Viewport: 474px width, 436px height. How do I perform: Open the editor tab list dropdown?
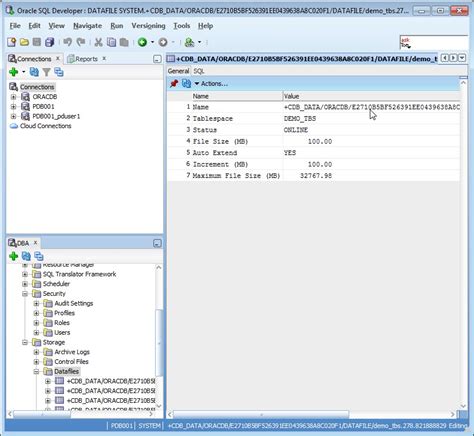pos(462,58)
